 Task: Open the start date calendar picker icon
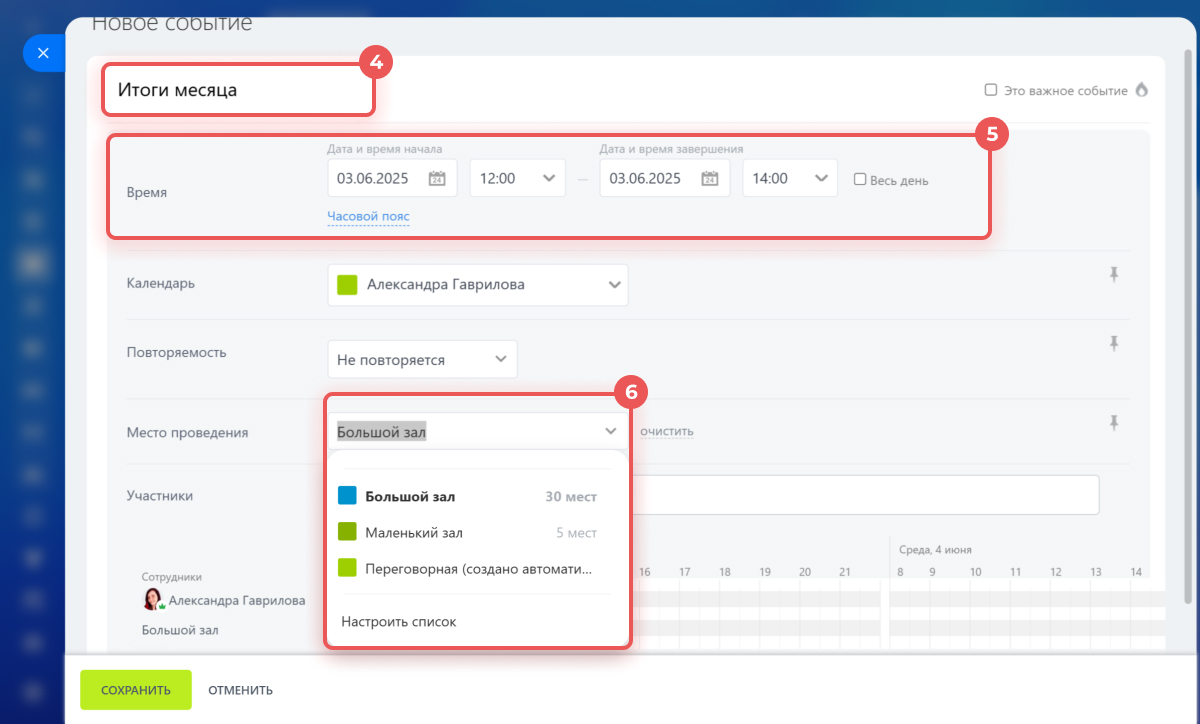pyautogui.click(x=437, y=179)
